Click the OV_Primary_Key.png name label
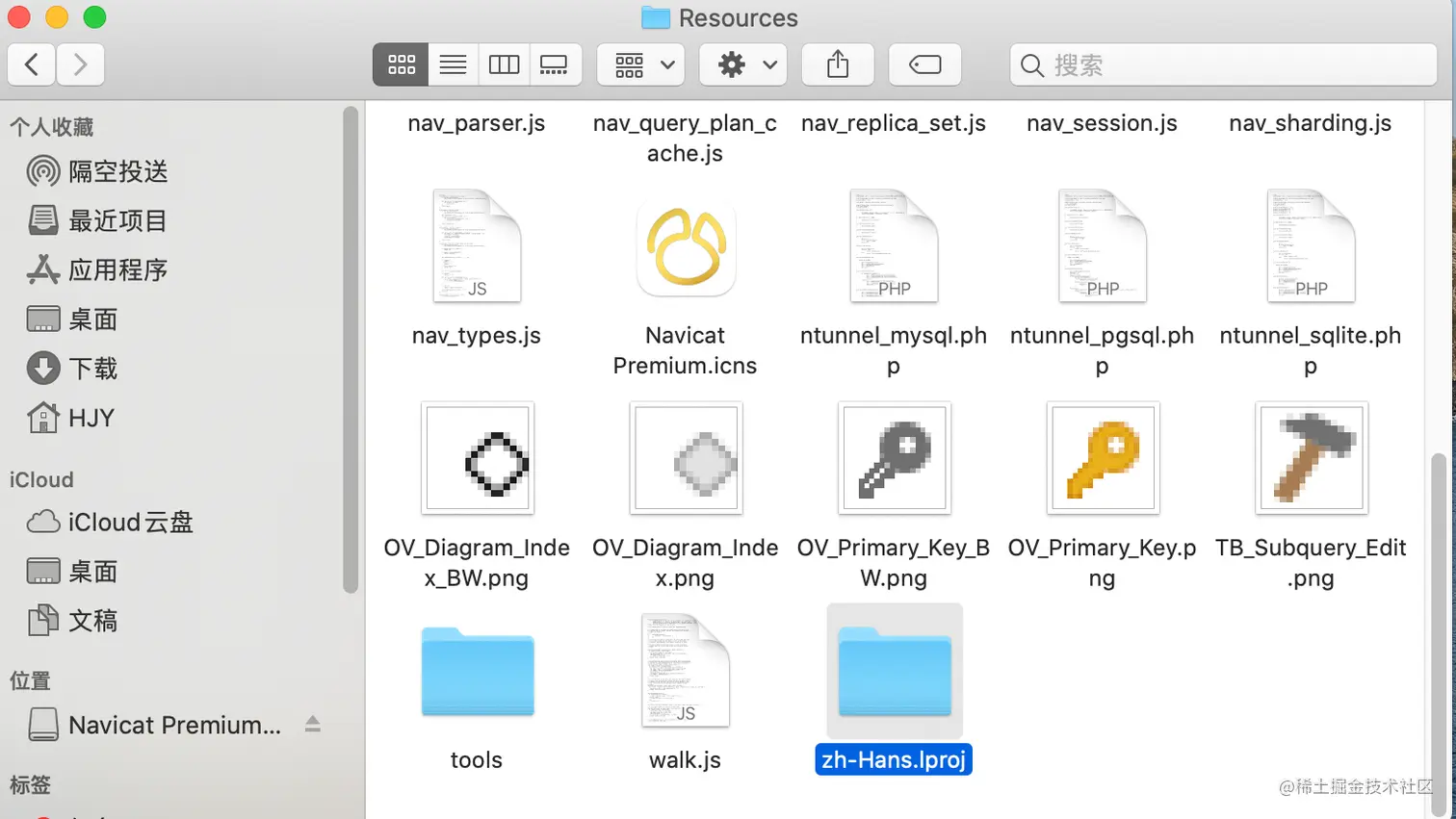Screen dimensions: 1456x819 1103,563
